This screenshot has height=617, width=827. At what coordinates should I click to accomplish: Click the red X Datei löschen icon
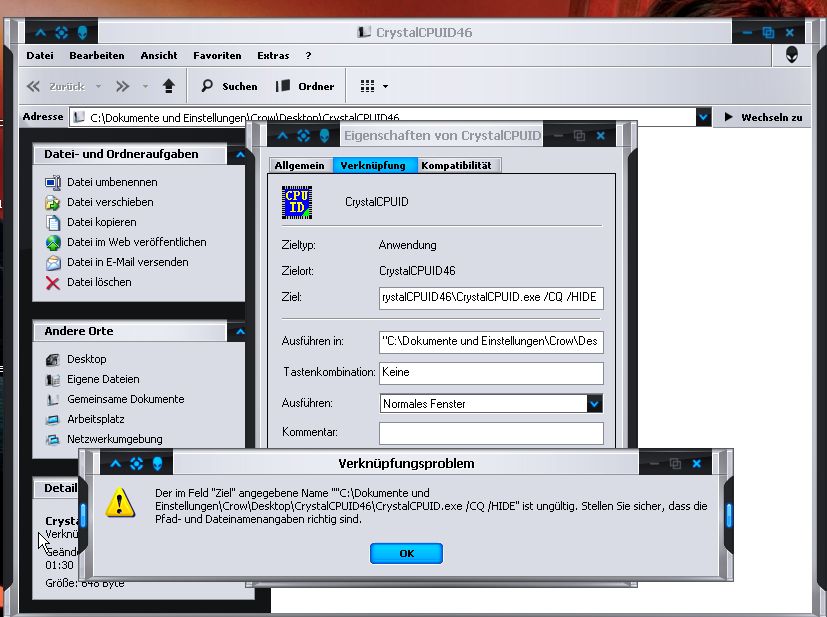(53, 283)
